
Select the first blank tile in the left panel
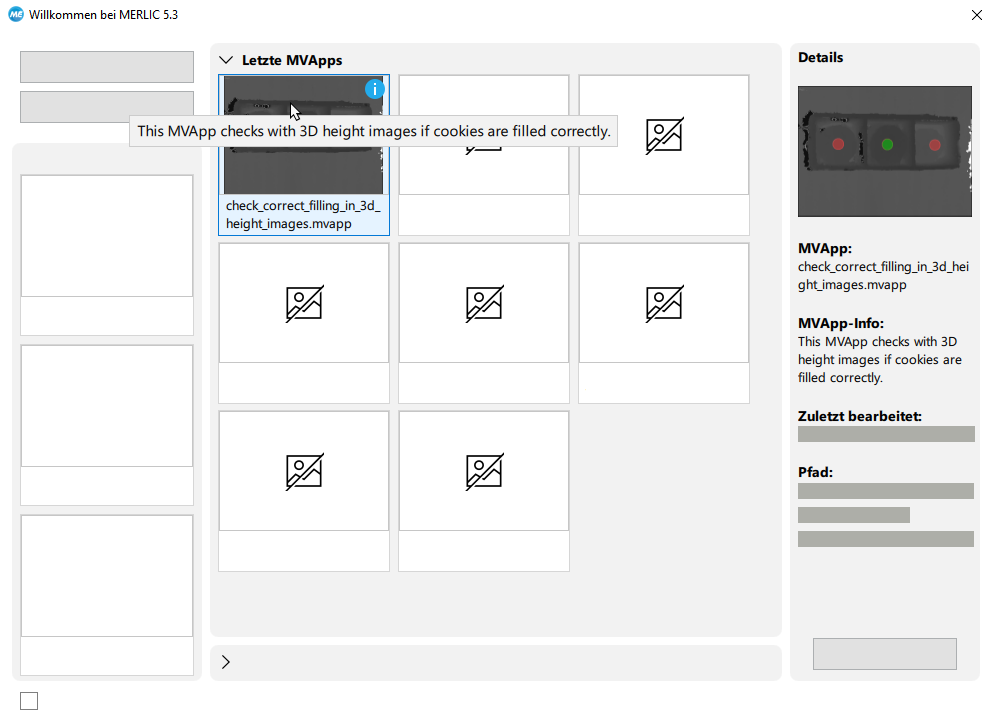click(x=107, y=236)
